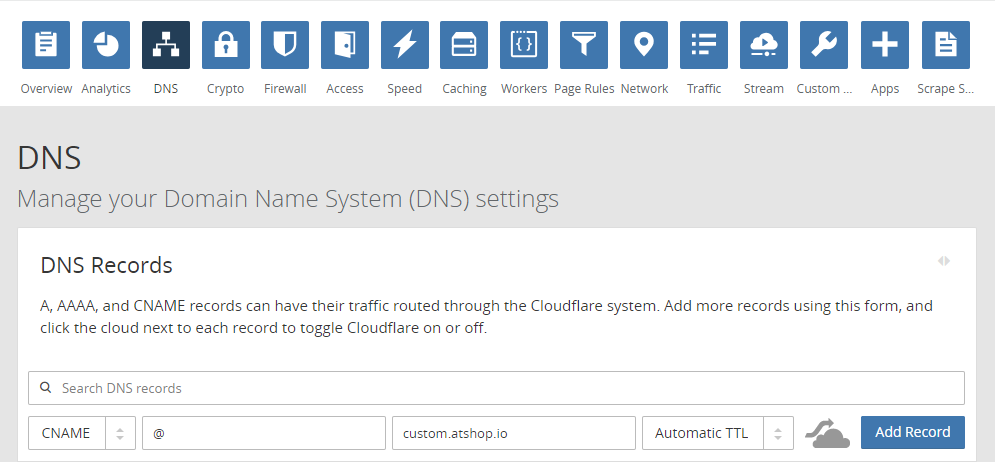Expand the Automatic TTL dropdown
The height and width of the screenshot is (462, 995).
[x=717, y=433]
